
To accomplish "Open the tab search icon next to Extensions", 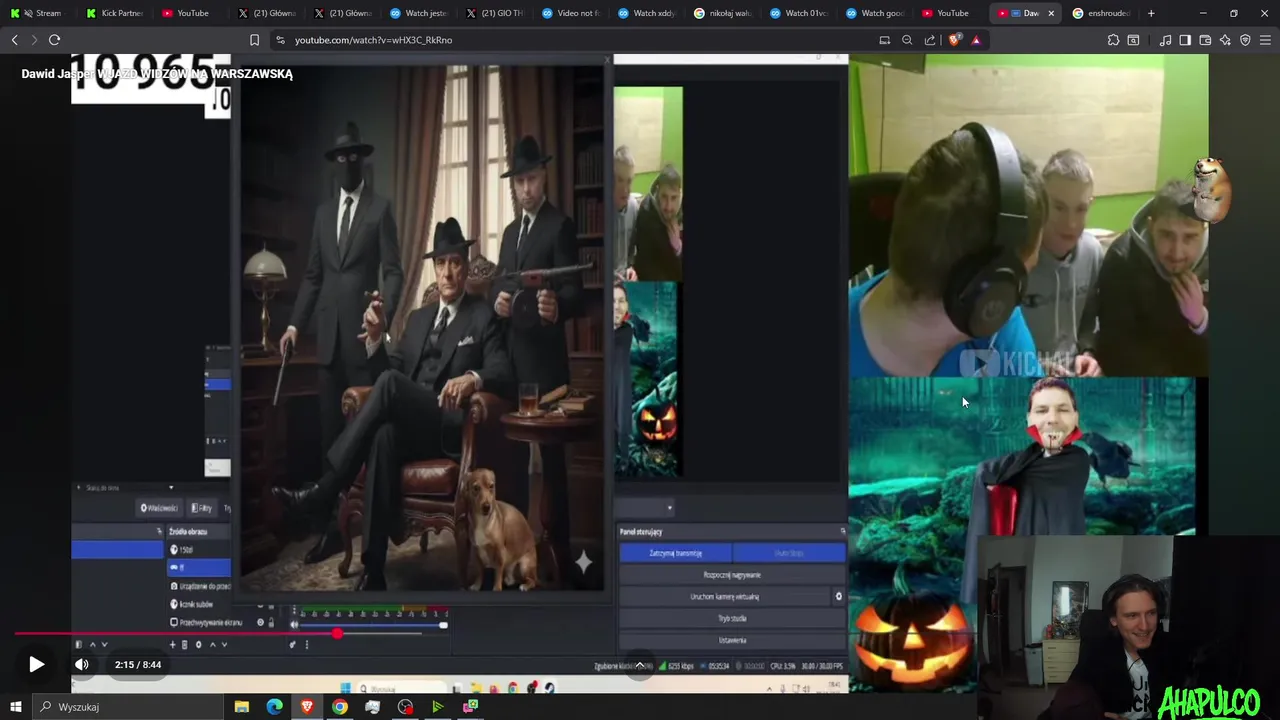I will (x=1133, y=40).
